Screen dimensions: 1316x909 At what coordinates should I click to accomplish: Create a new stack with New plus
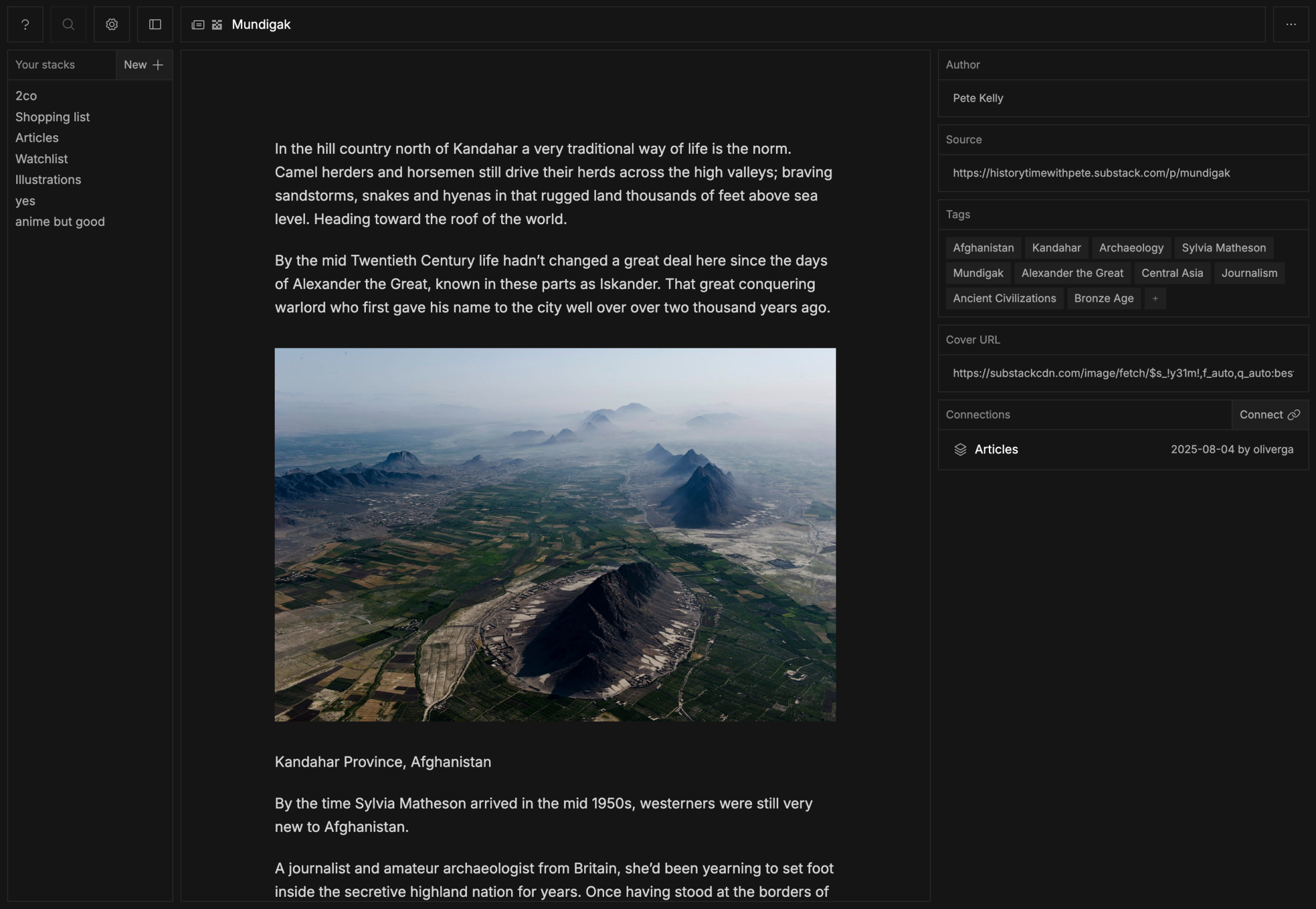[143, 65]
